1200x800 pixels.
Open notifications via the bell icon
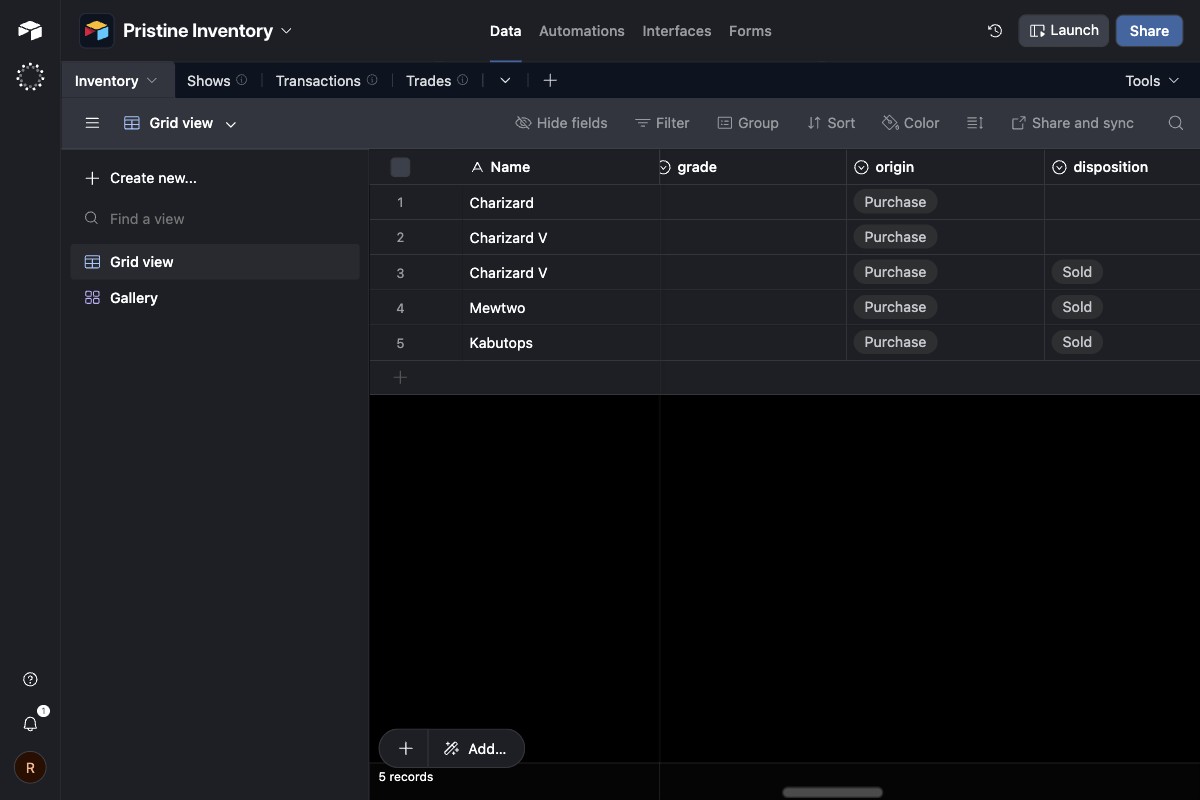(30, 723)
